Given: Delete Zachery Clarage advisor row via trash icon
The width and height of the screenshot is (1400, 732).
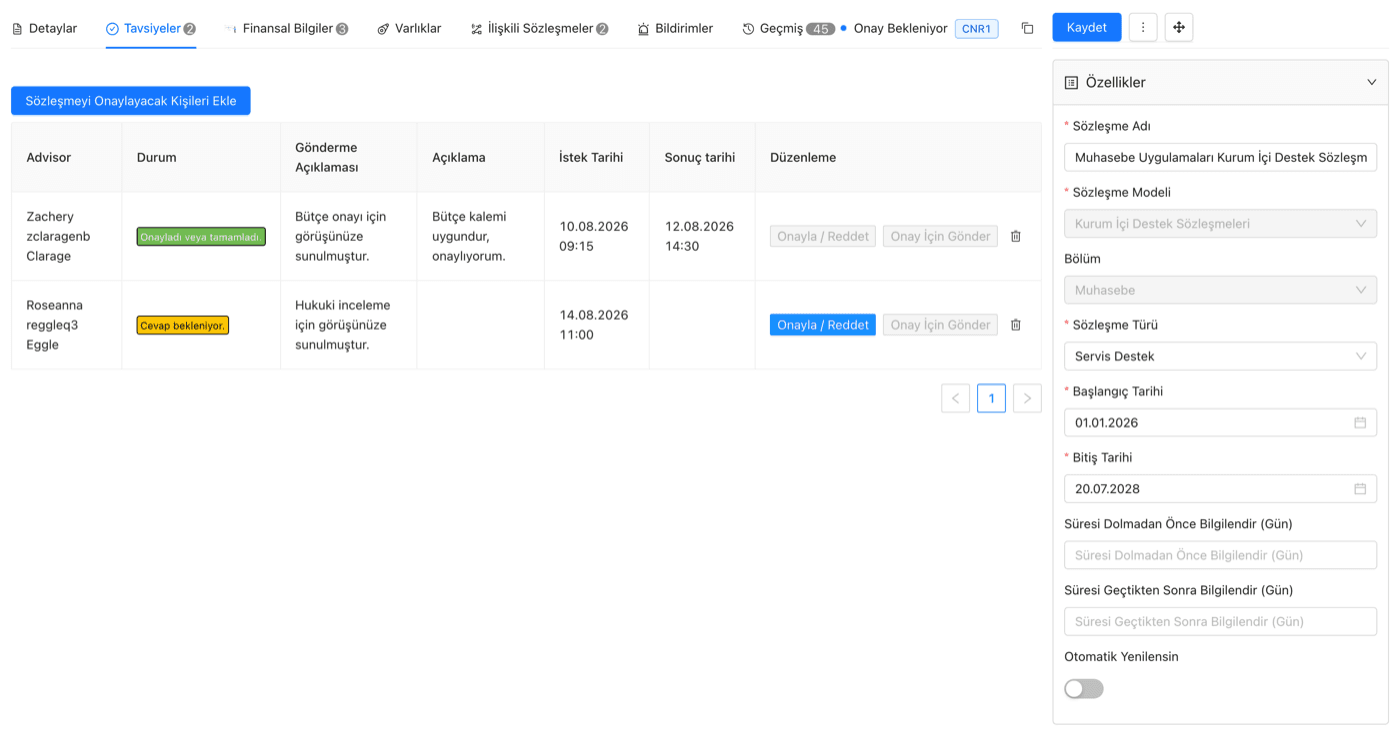Looking at the screenshot, I should click(1016, 236).
